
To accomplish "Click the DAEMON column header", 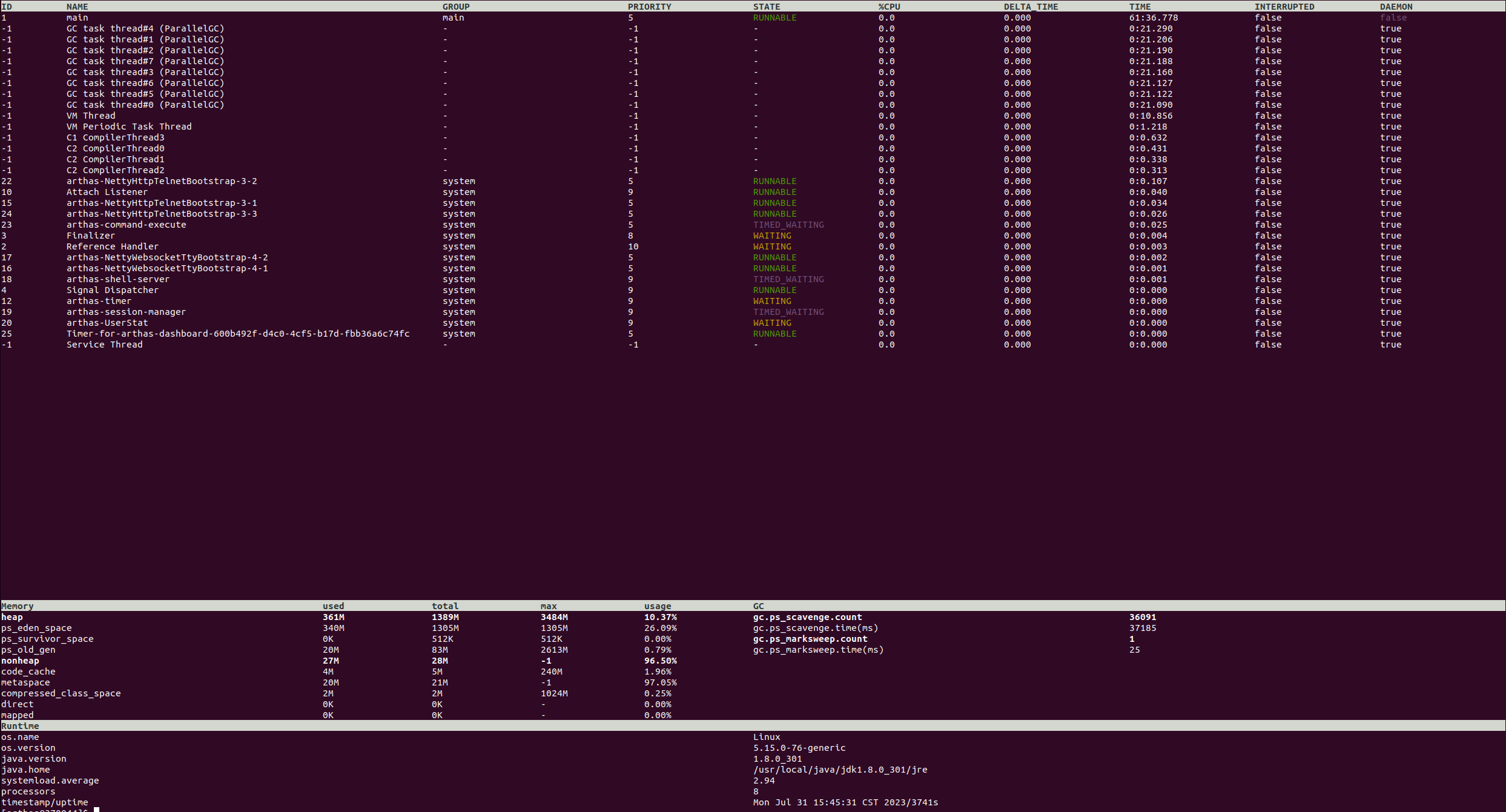I will [1396, 7].
